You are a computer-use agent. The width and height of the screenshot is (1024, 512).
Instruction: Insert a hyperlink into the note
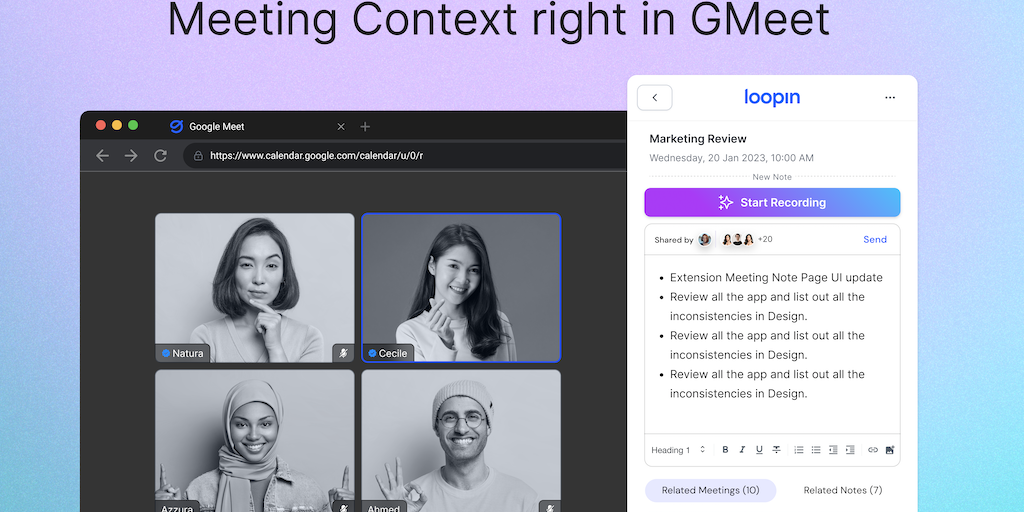873,450
